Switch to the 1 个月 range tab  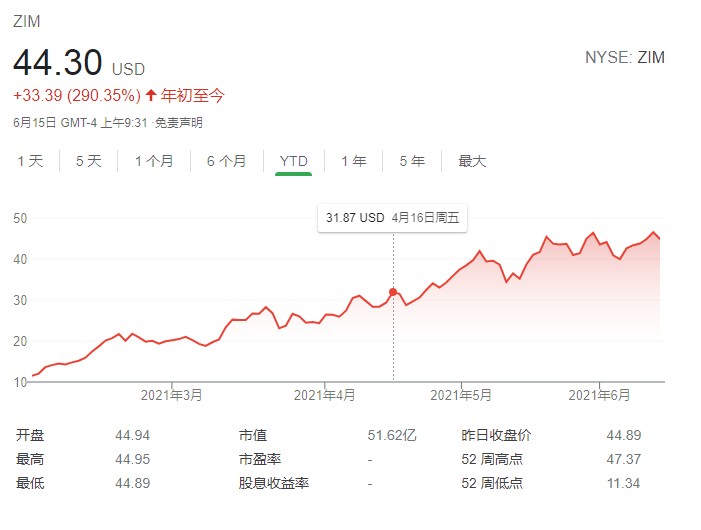point(154,161)
